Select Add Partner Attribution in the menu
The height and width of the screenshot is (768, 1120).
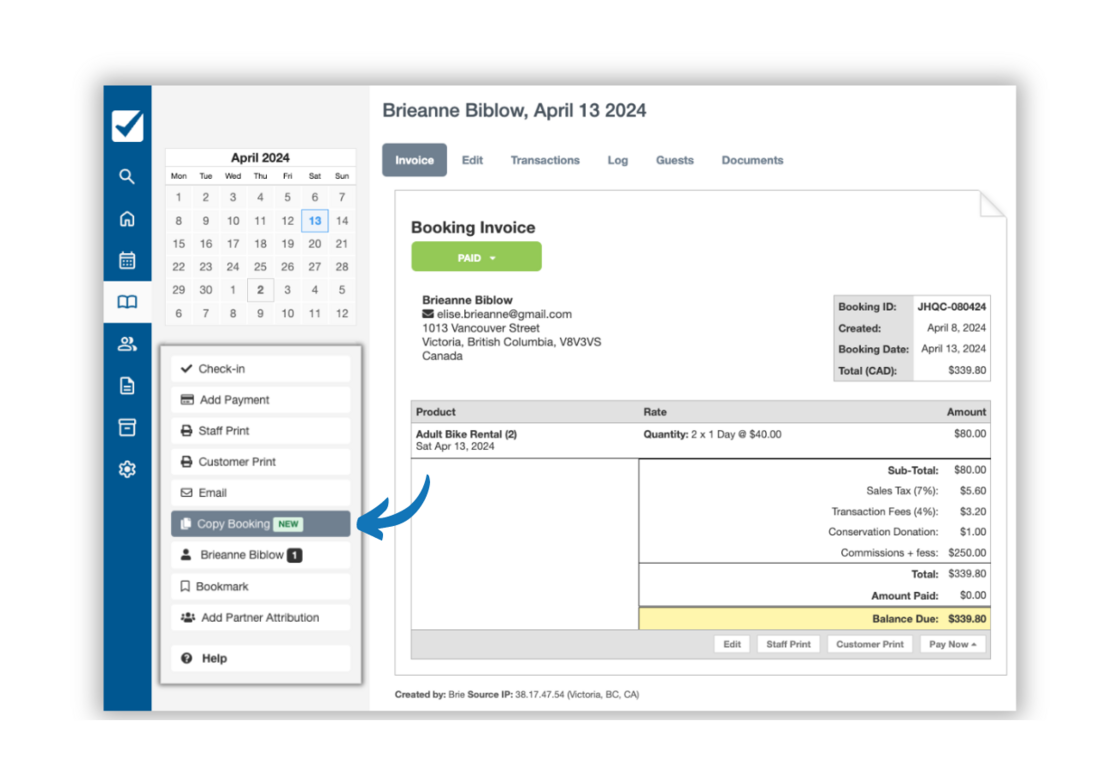click(x=260, y=617)
